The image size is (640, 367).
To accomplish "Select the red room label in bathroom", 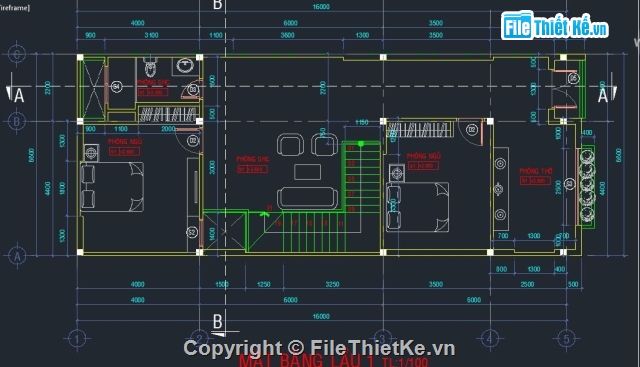I will point(153,82).
